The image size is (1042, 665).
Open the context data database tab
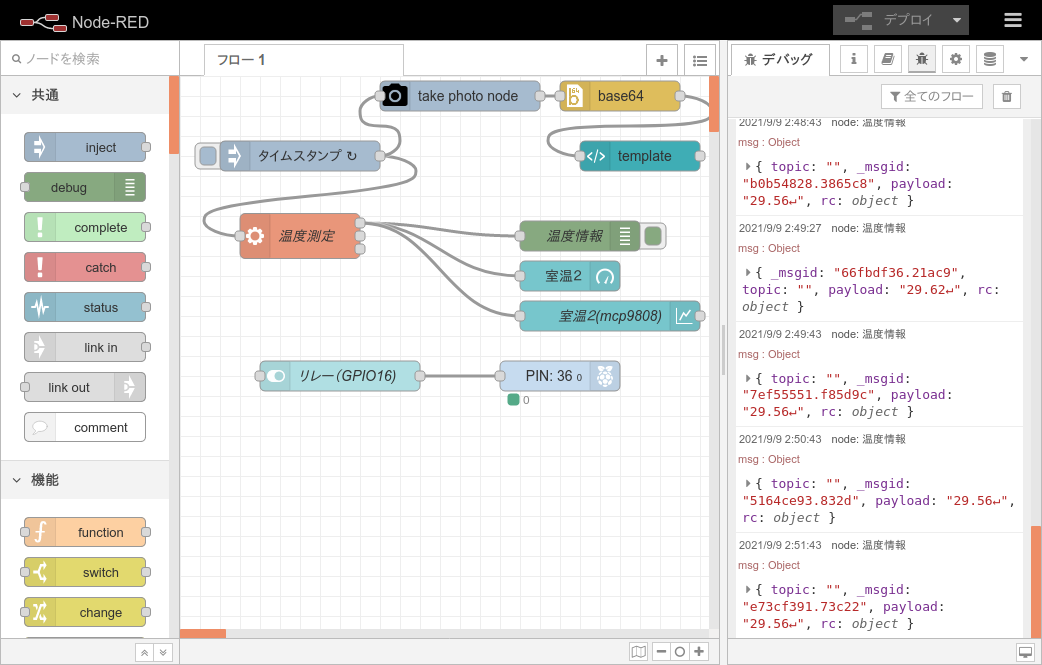(x=990, y=59)
